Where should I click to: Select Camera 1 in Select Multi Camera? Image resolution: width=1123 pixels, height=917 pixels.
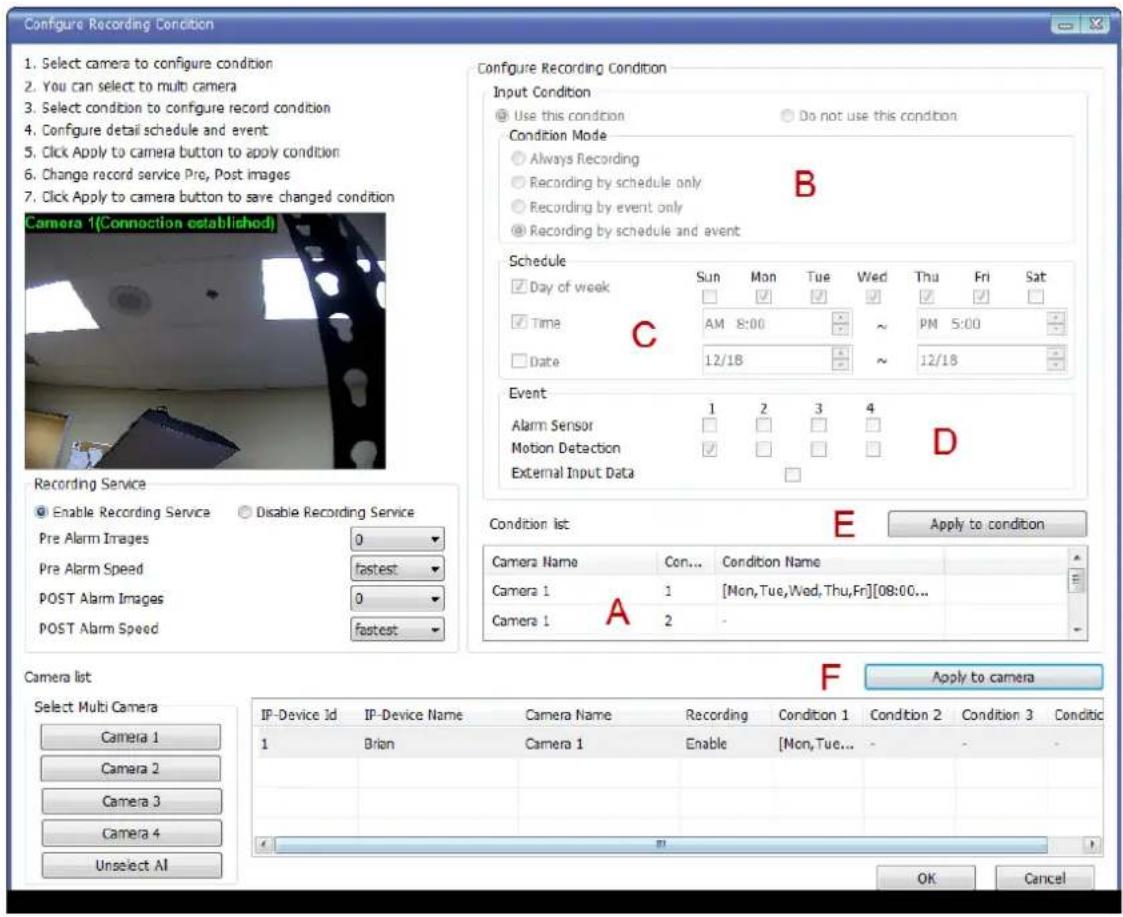click(x=130, y=737)
